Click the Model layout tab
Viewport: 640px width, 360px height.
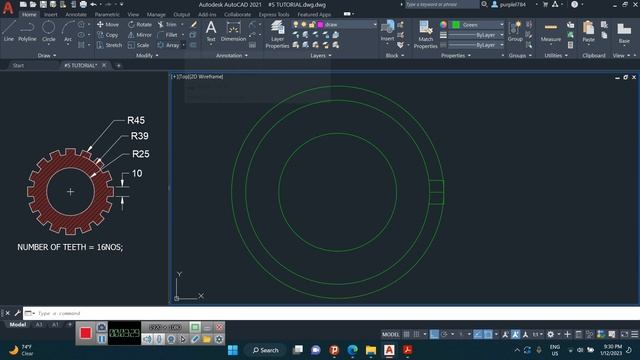[x=18, y=324]
